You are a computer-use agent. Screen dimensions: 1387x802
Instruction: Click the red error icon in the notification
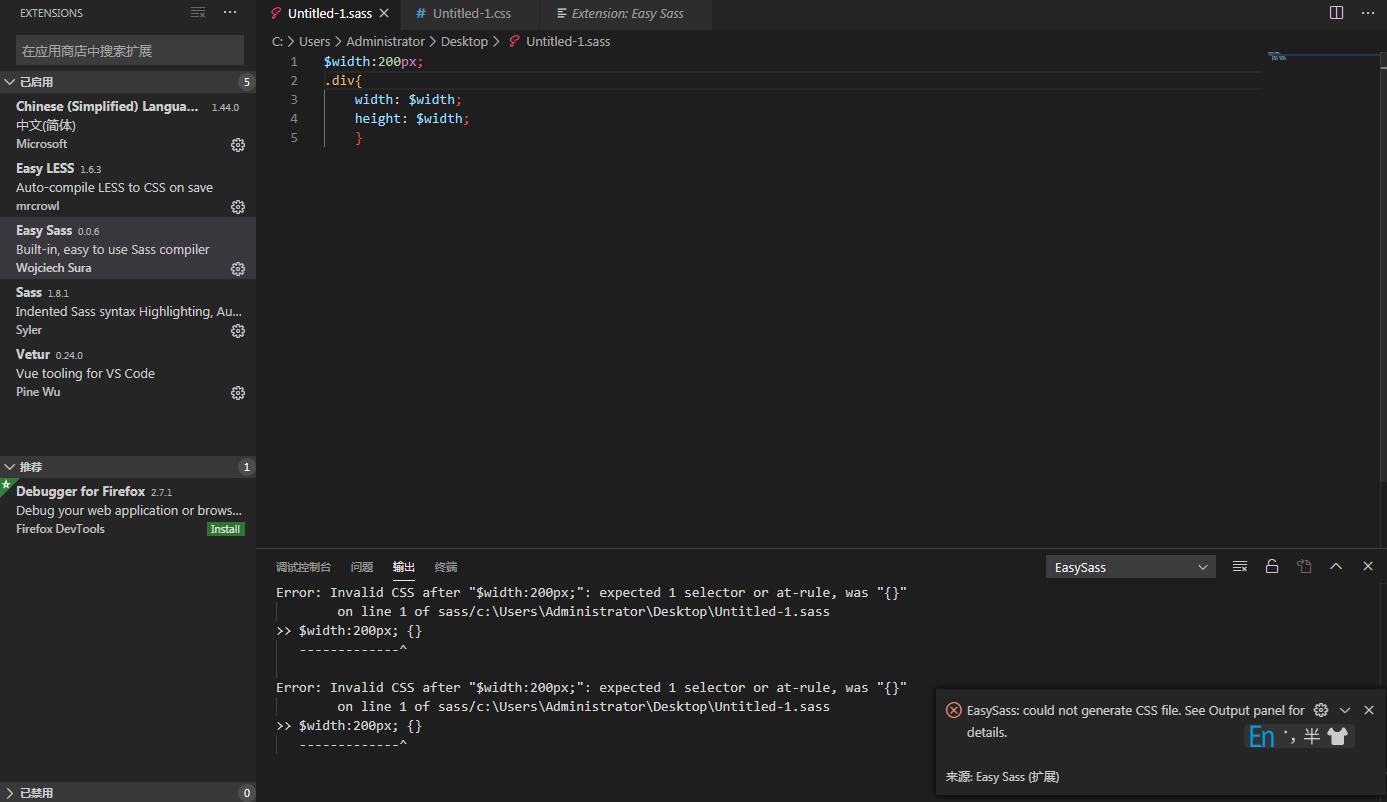[x=953, y=711]
